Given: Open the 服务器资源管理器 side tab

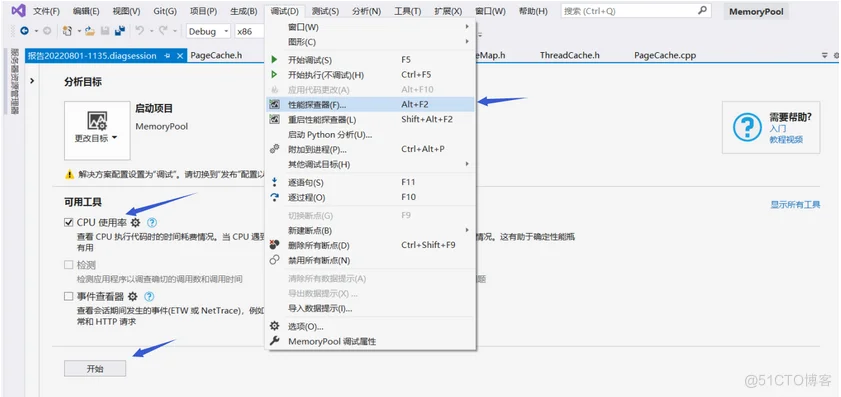Looking at the screenshot, I should coord(14,82).
